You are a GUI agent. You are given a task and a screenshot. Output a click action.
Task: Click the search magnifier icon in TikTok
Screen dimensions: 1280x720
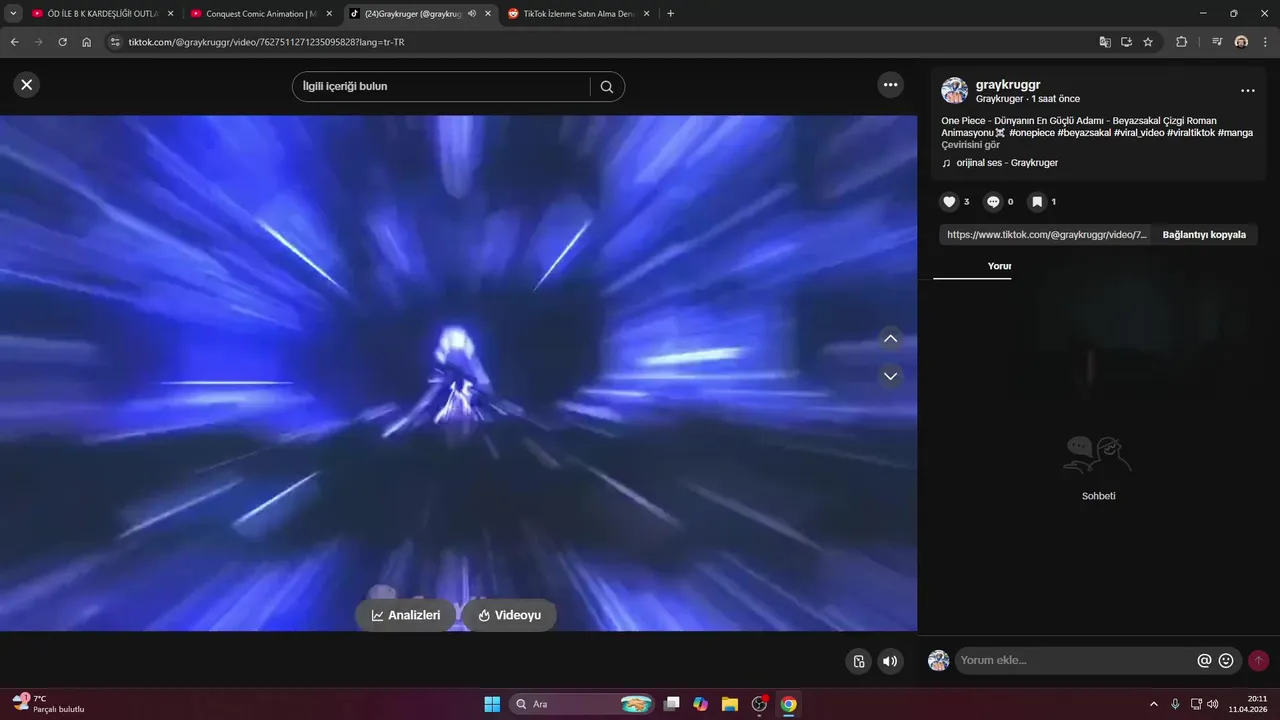pos(607,87)
